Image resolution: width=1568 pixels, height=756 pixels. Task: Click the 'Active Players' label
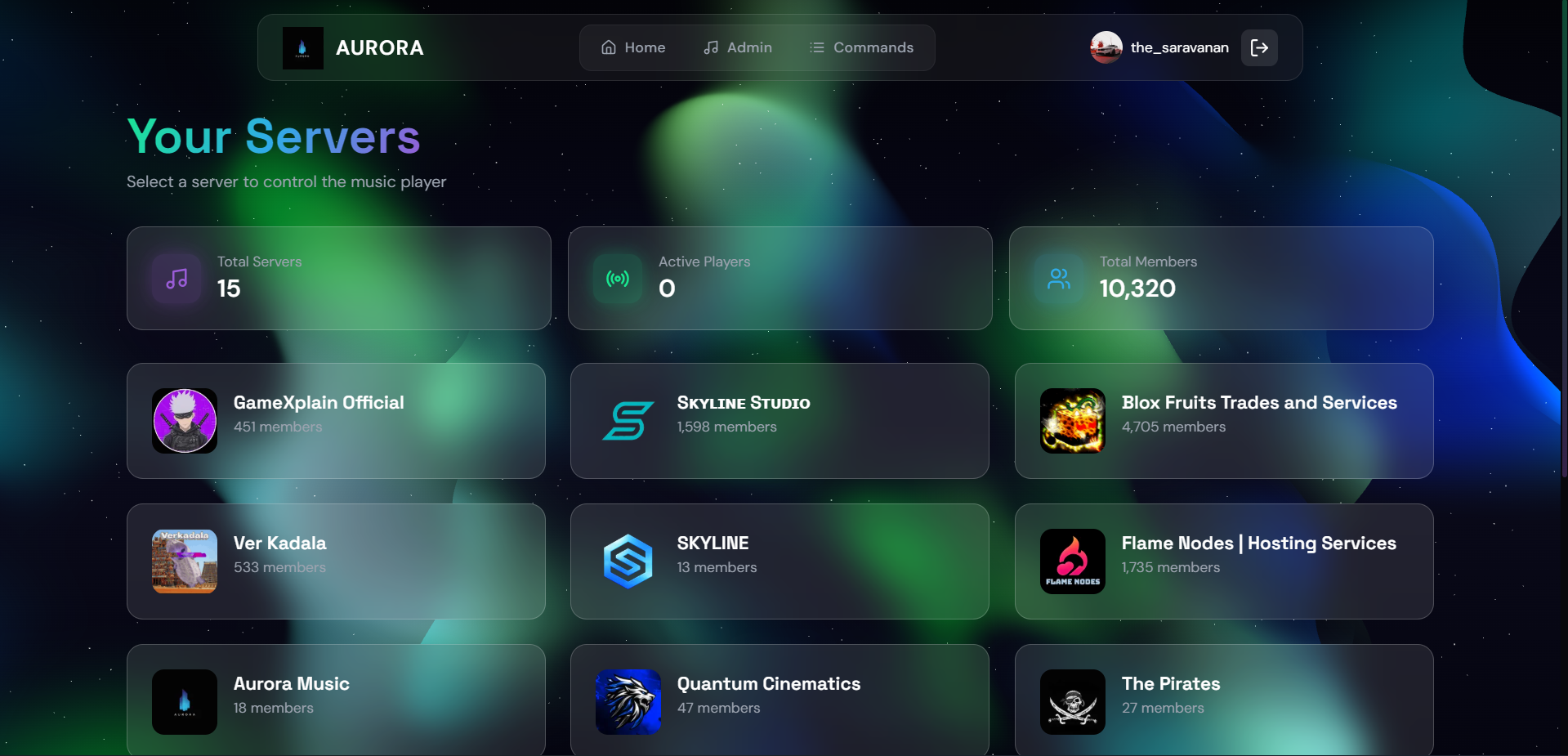(x=704, y=262)
